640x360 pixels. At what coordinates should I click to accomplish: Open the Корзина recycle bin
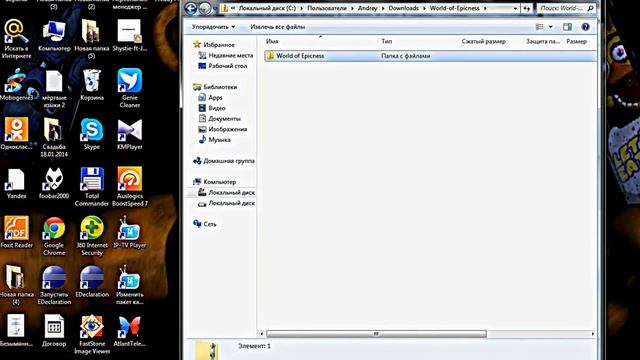(92, 84)
